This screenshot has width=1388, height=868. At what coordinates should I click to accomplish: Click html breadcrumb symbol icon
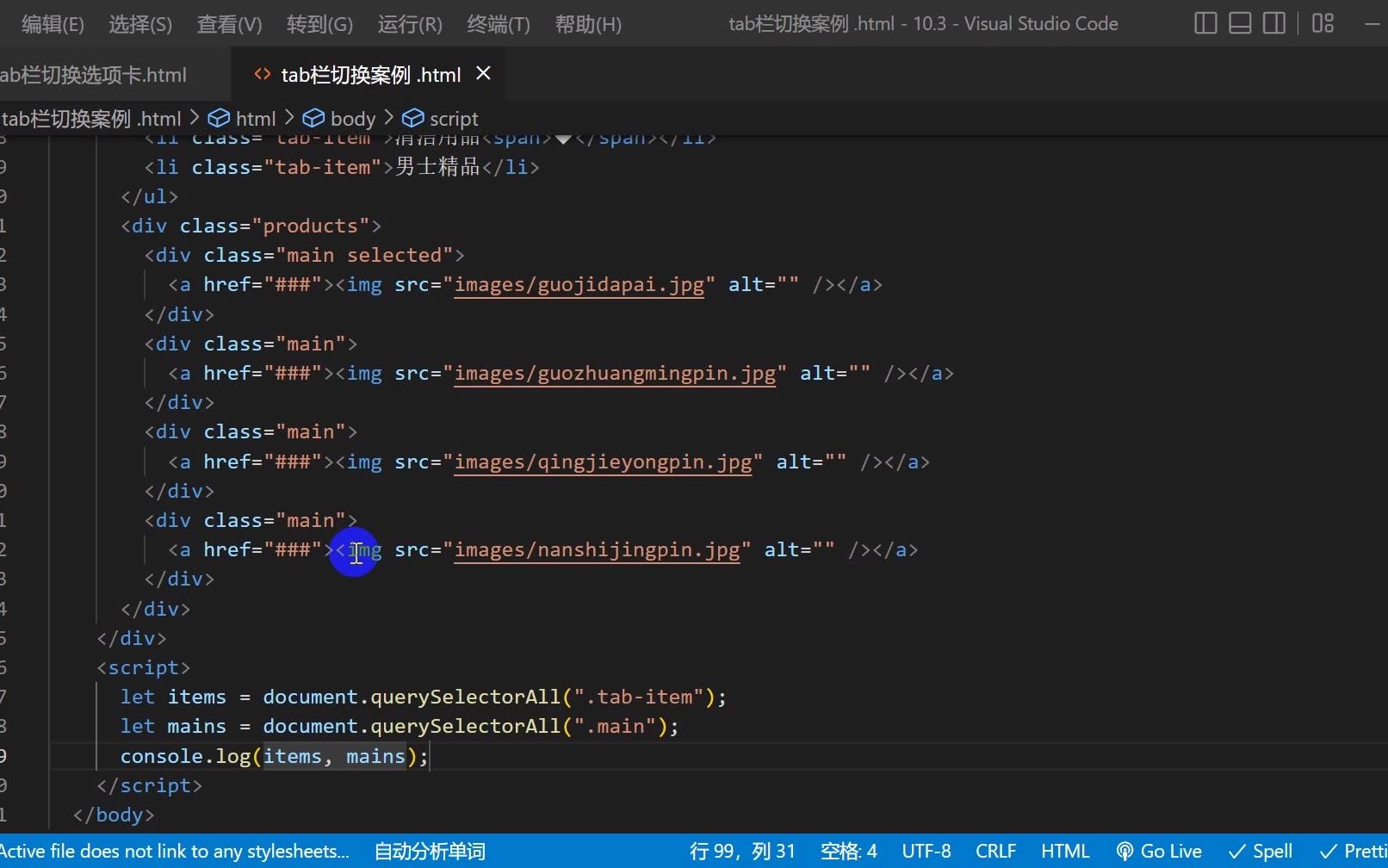(x=220, y=118)
